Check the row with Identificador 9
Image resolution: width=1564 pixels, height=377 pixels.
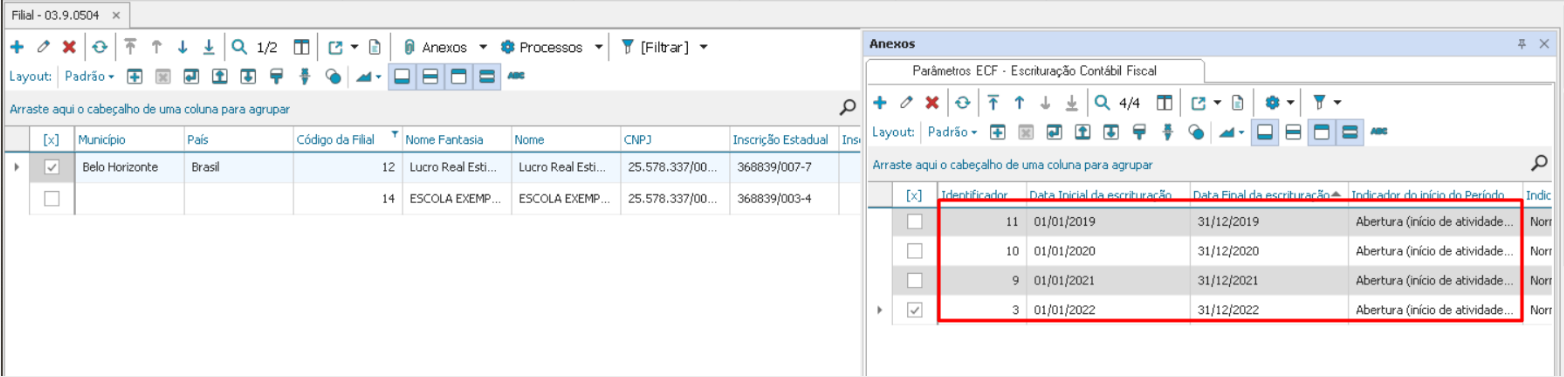click(x=914, y=281)
